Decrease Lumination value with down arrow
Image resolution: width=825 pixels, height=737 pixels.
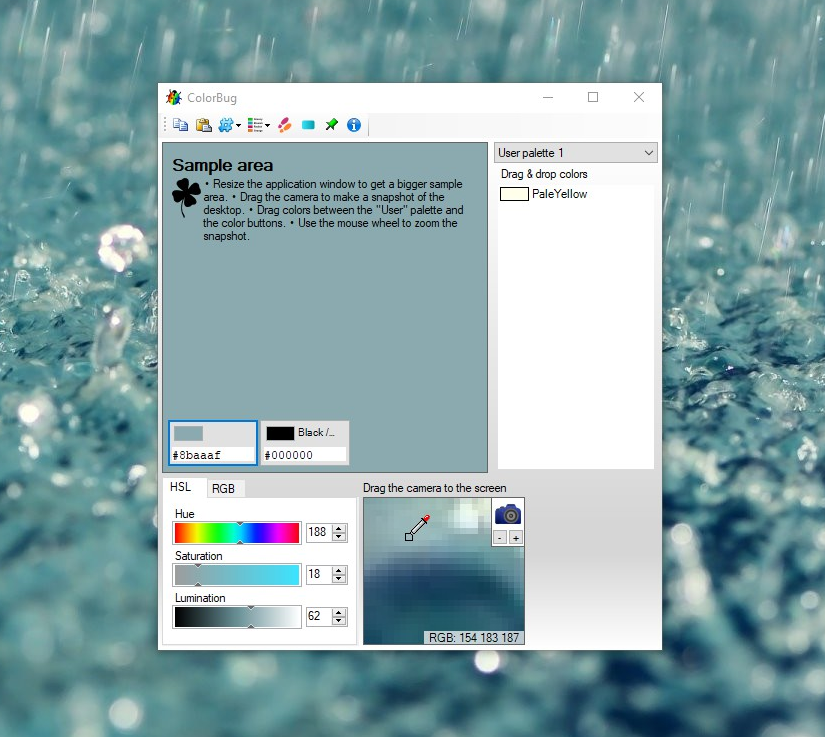(x=339, y=621)
